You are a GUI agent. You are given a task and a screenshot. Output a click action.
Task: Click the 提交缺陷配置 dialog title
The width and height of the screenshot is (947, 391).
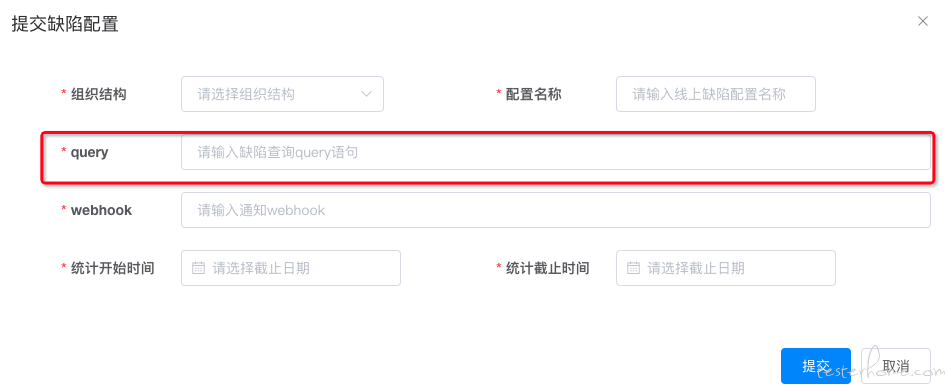coord(65,24)
